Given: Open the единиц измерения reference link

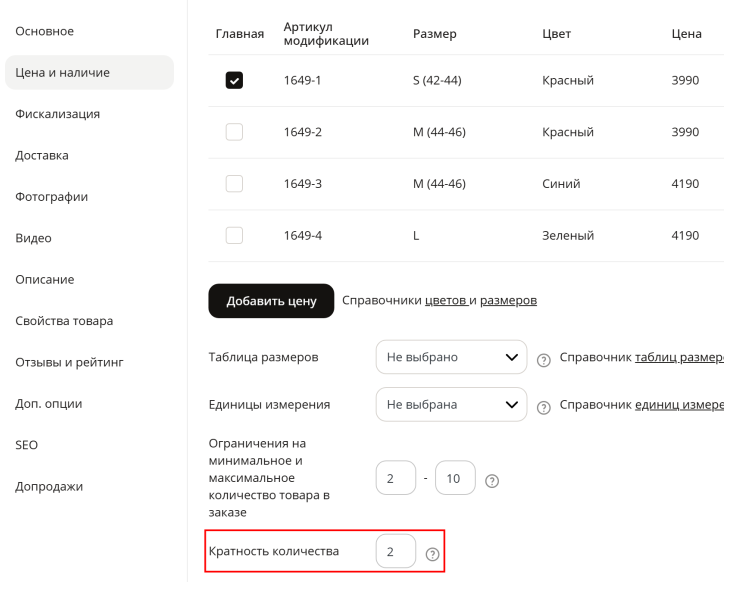Looking at the screenshot, I should pyautogui.click(x=679, y=404).
